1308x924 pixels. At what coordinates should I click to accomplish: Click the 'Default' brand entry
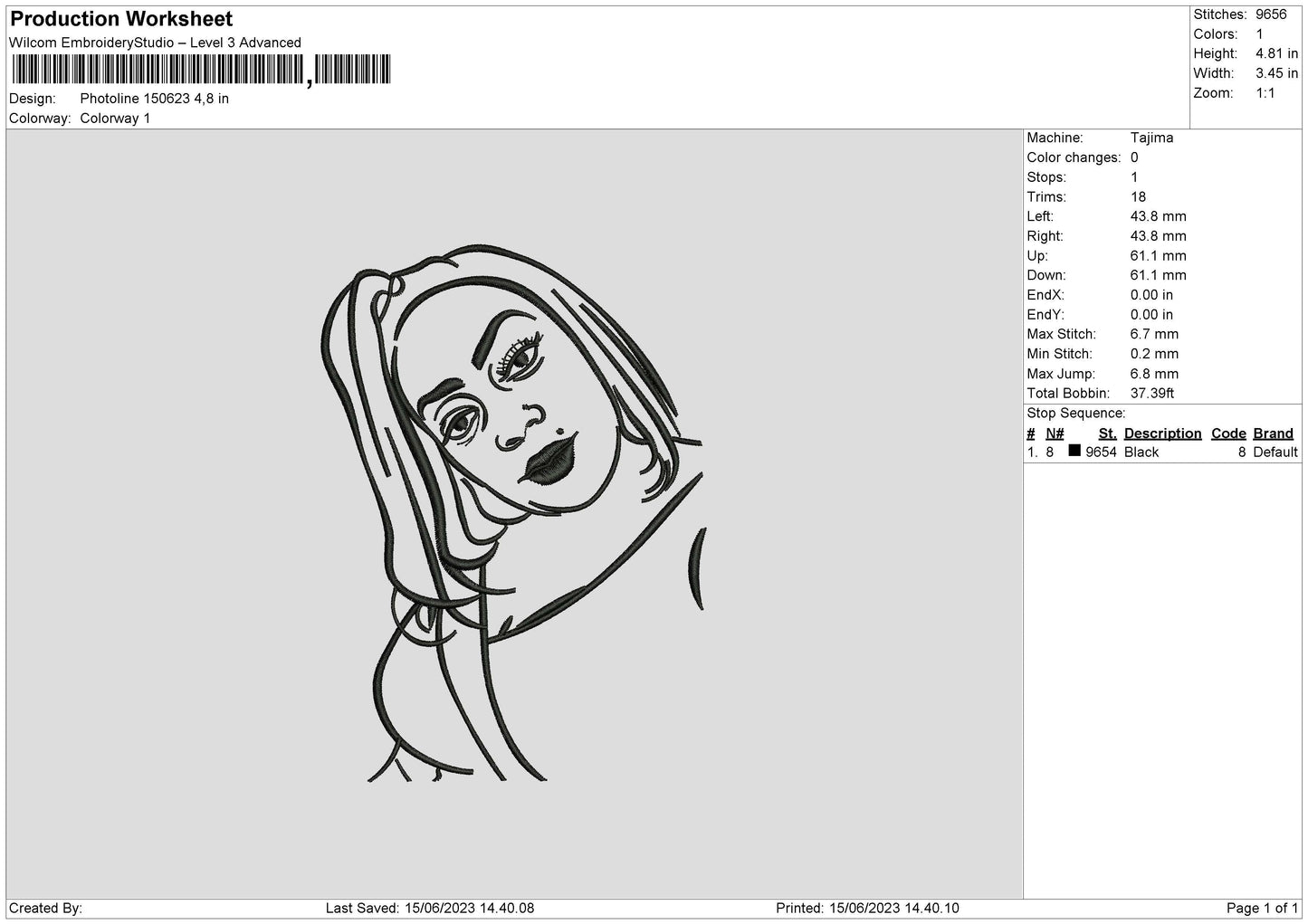1275,452
